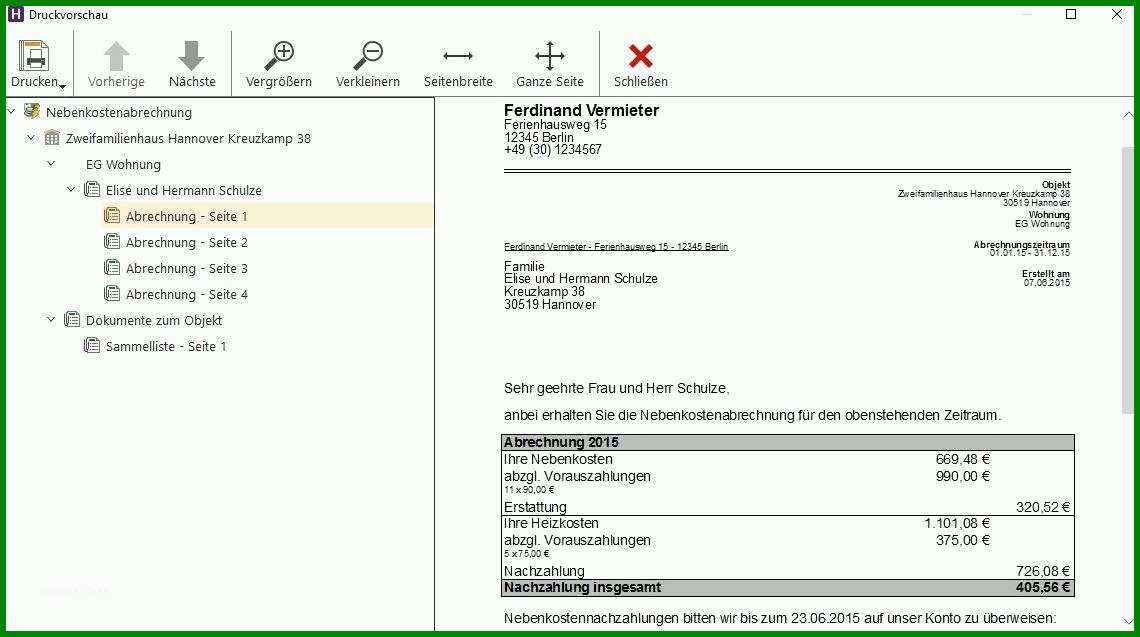Collapse the EG Wohnung node
This screenshot has height=637, width=1140.
pyautogui.click(x=51, y=164)
